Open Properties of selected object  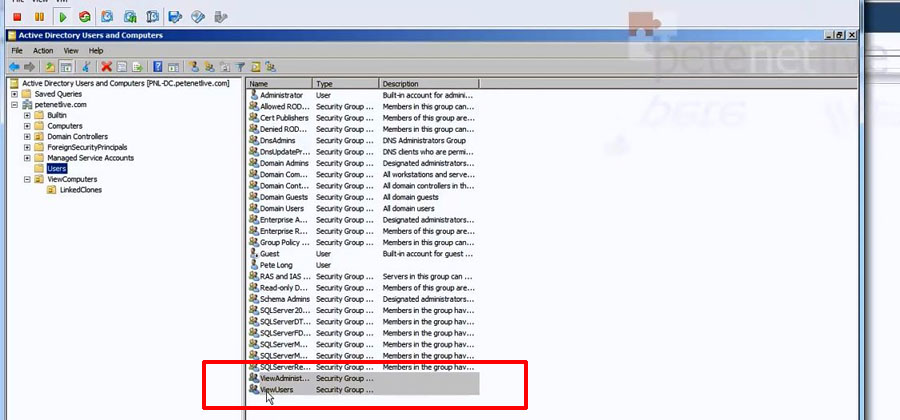pos(122,67)
